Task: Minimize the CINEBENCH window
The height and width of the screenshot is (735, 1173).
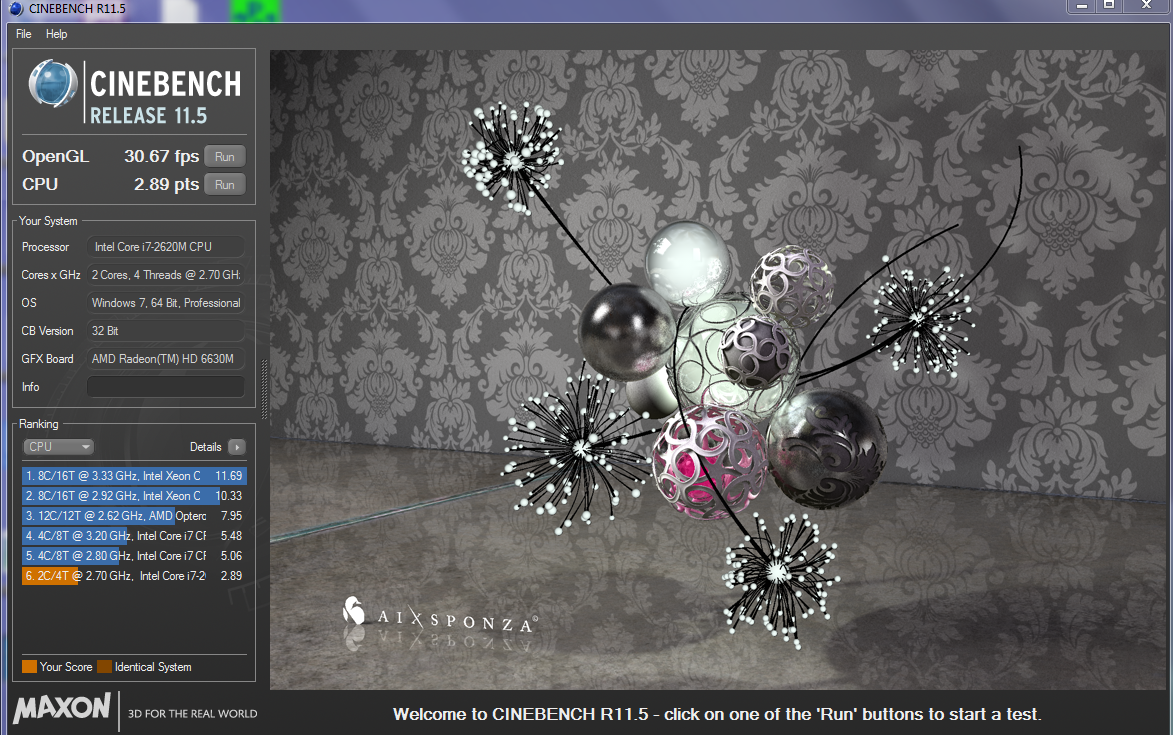Action: [1081, 6]
